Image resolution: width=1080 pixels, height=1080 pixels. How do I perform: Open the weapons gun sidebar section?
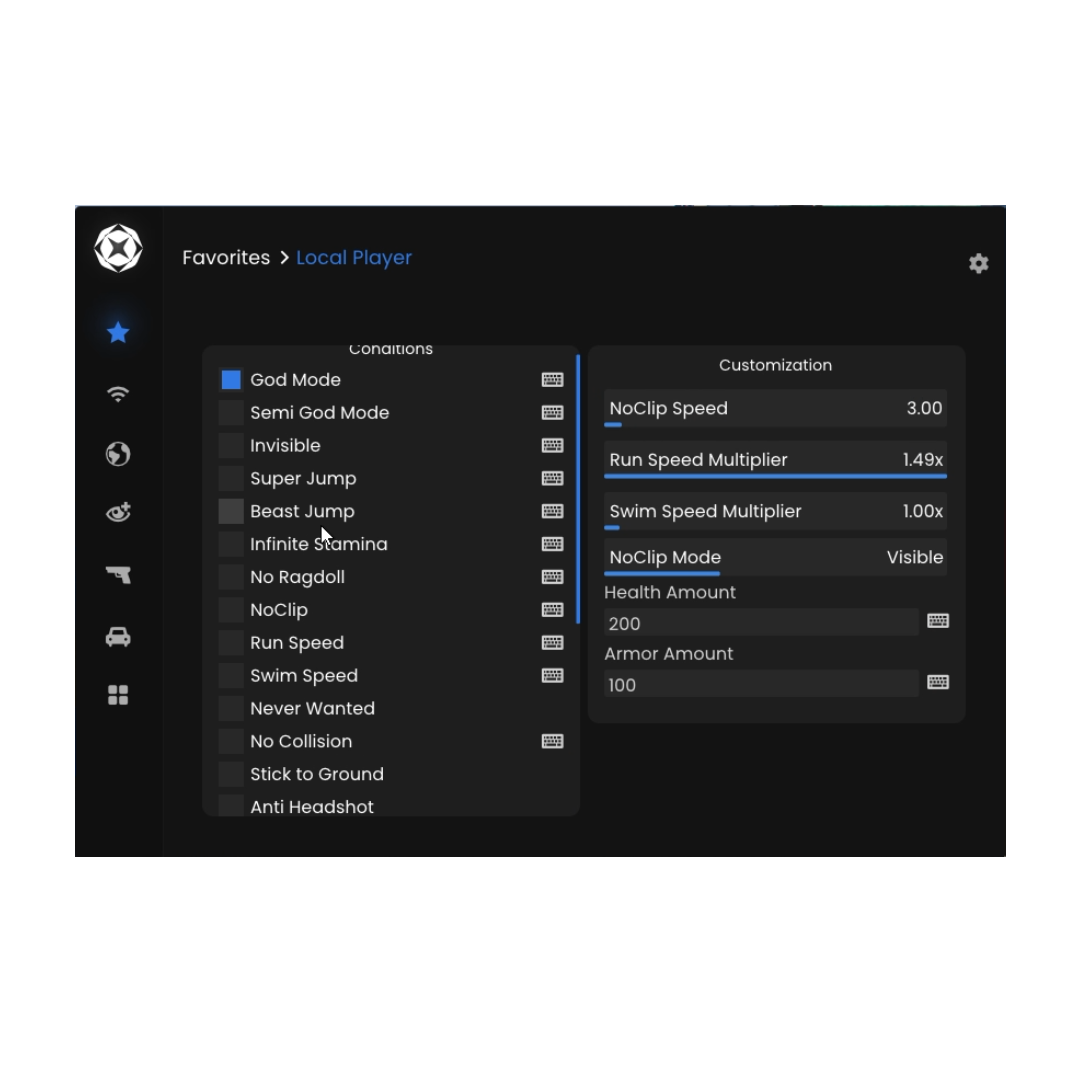coord(118,575)
